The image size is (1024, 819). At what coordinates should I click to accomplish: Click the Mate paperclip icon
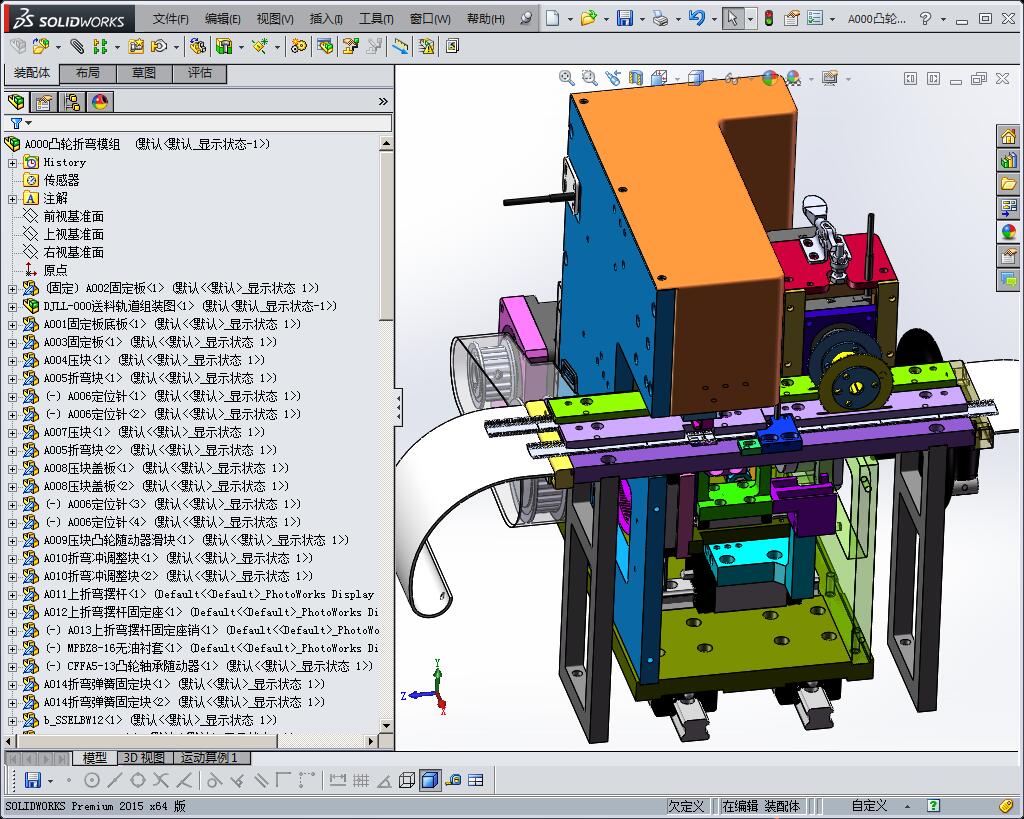tap(77, 46)
